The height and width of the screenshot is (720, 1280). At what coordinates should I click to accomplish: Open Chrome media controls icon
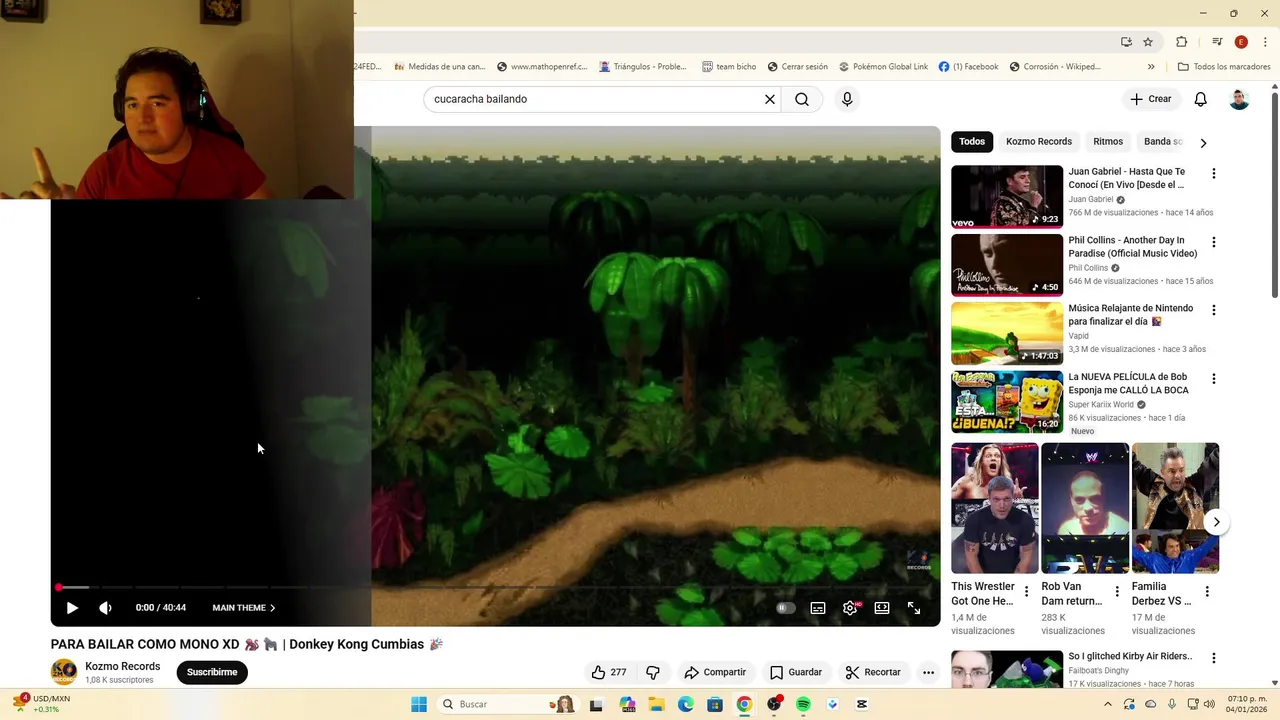1217,42
